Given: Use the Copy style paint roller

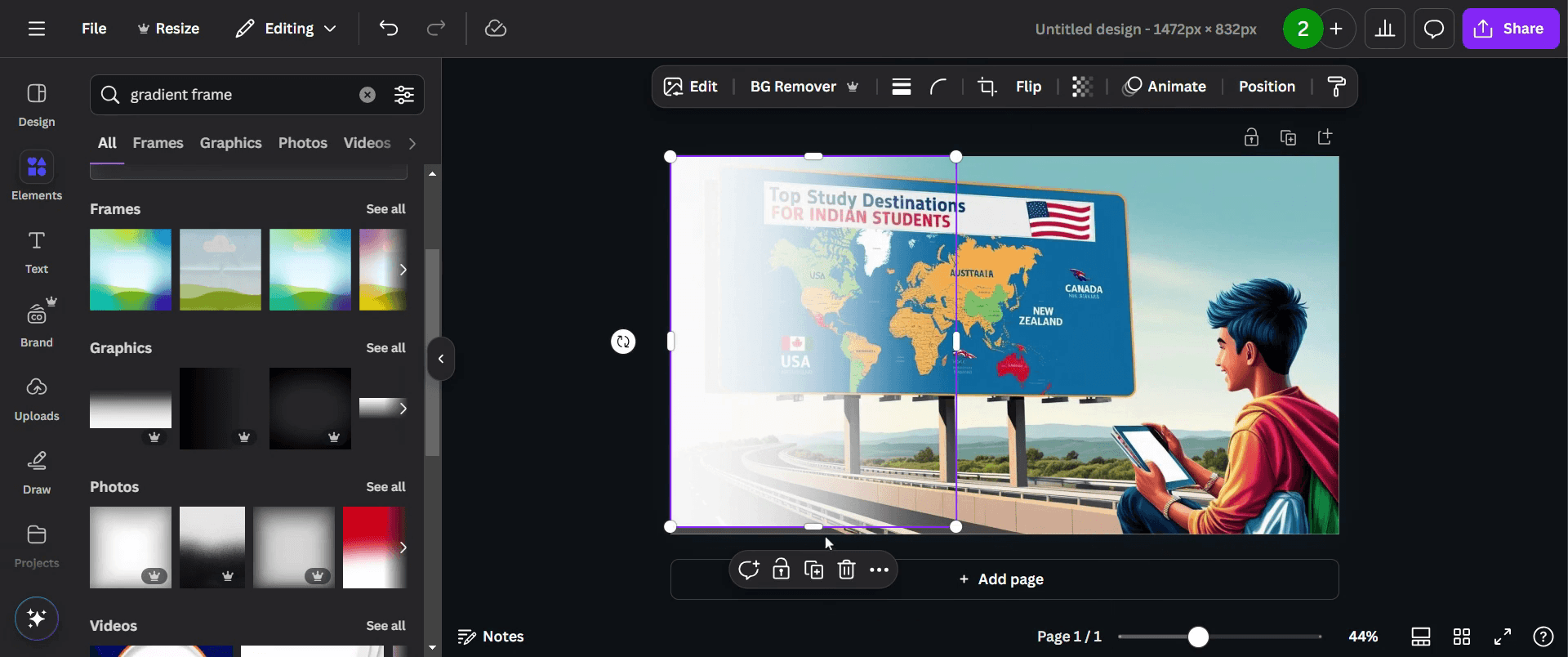Looking at the screenshot, I should point(1336,87).
